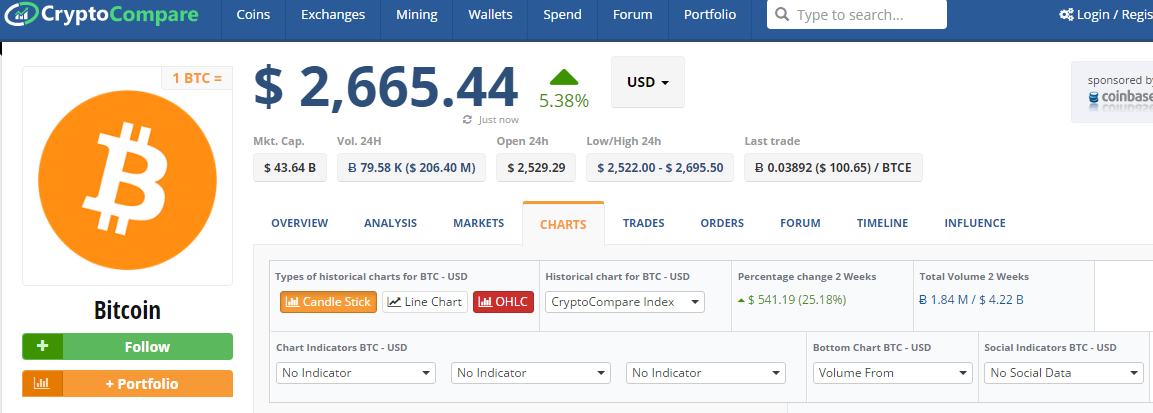
Task: Click total volume 1.84 M / $ 4.22 B
Action: 971,300
